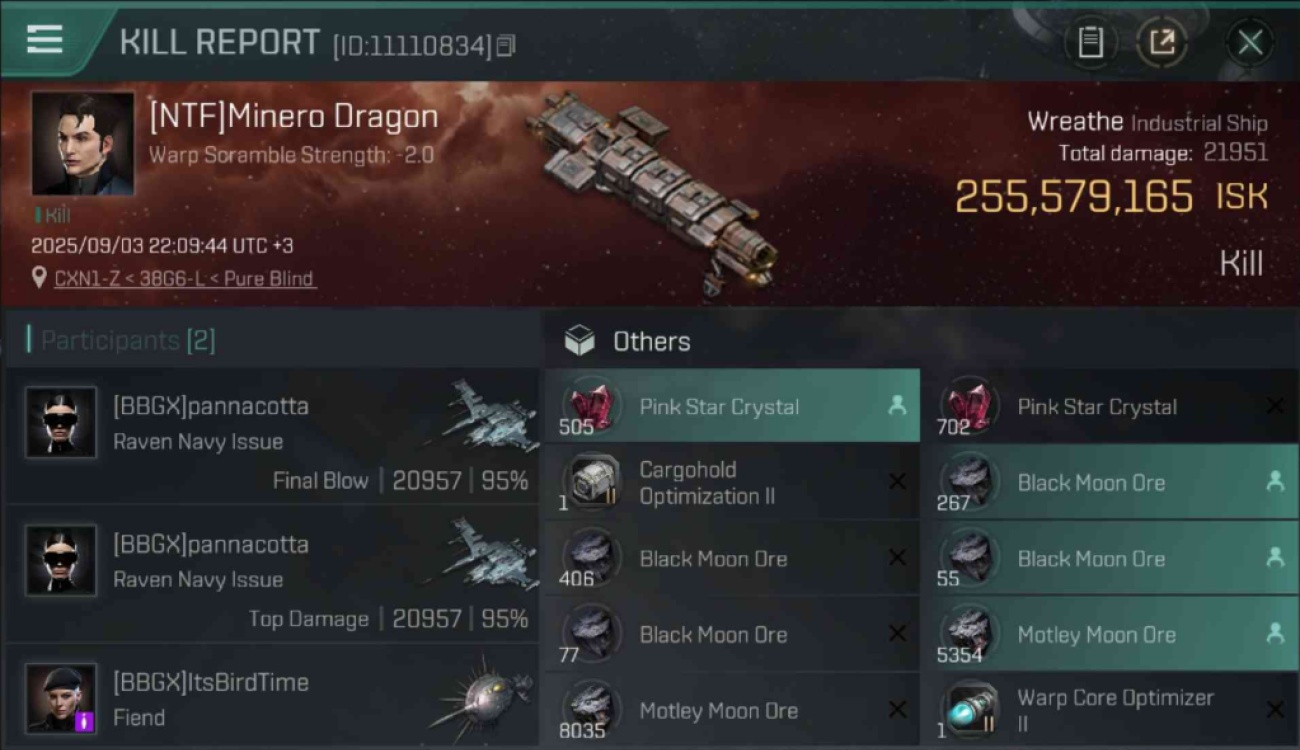
Task: Share the kill report externally
Action: [x=1162, y=43]
